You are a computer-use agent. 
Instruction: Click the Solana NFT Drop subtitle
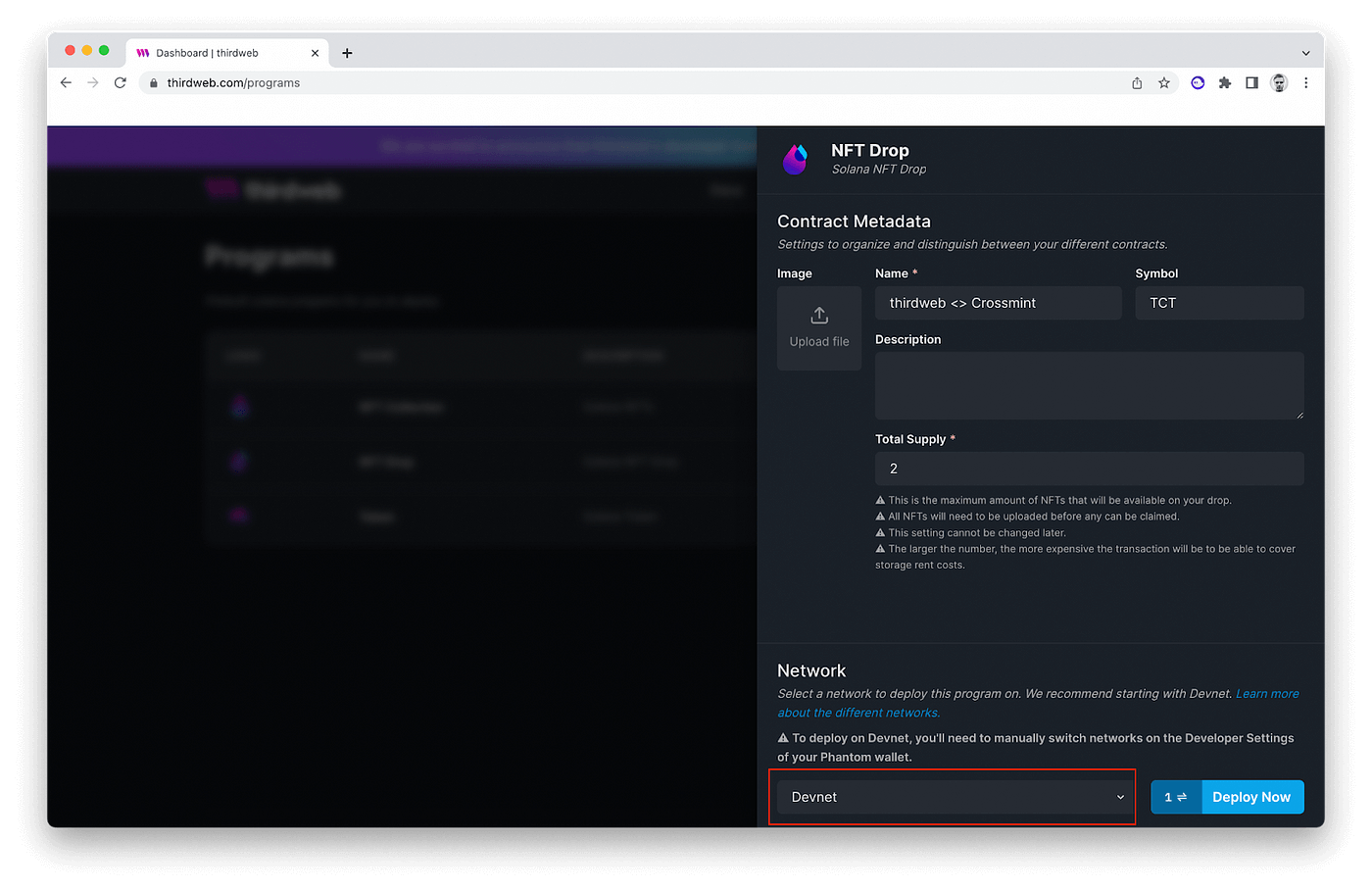[879, 170]
